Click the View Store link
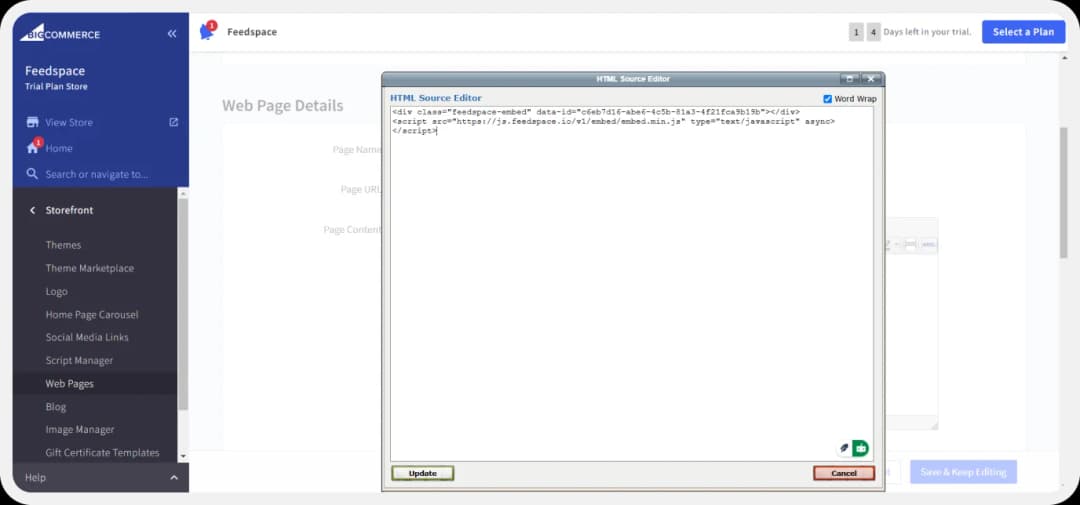 tap(69, 122)
